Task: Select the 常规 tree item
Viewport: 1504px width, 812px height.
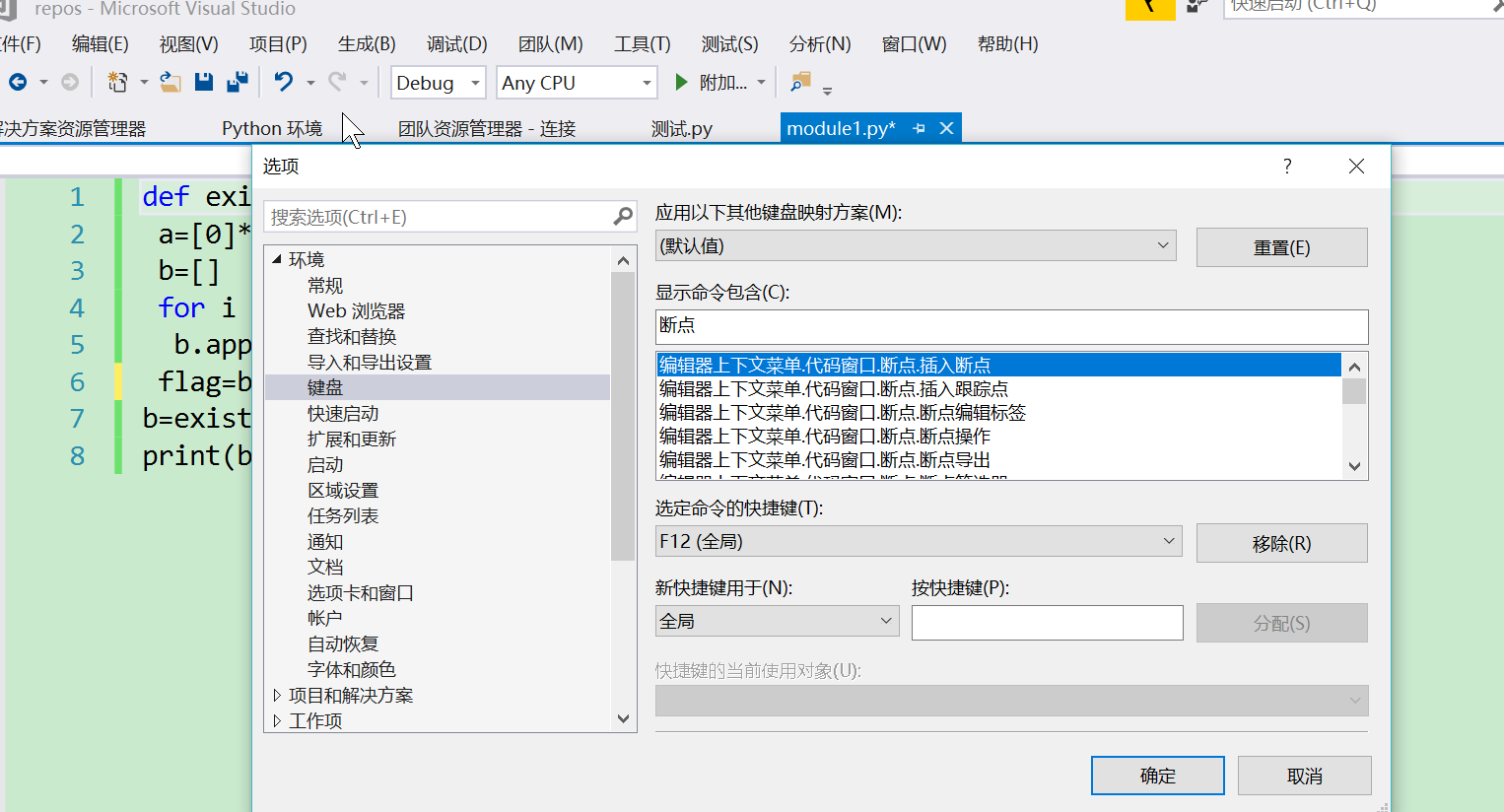Action: pyautogui.click(x=325, y=285)
